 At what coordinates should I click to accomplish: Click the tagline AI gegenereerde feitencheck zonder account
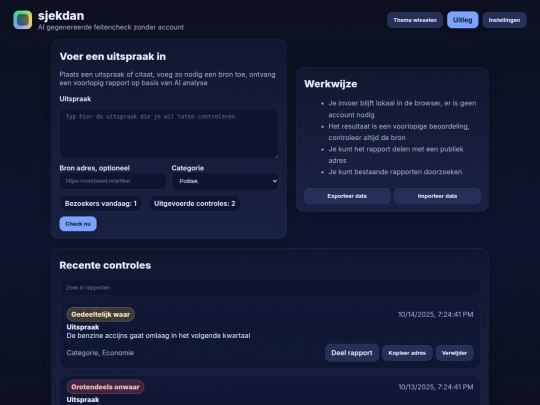pos(111,27)
